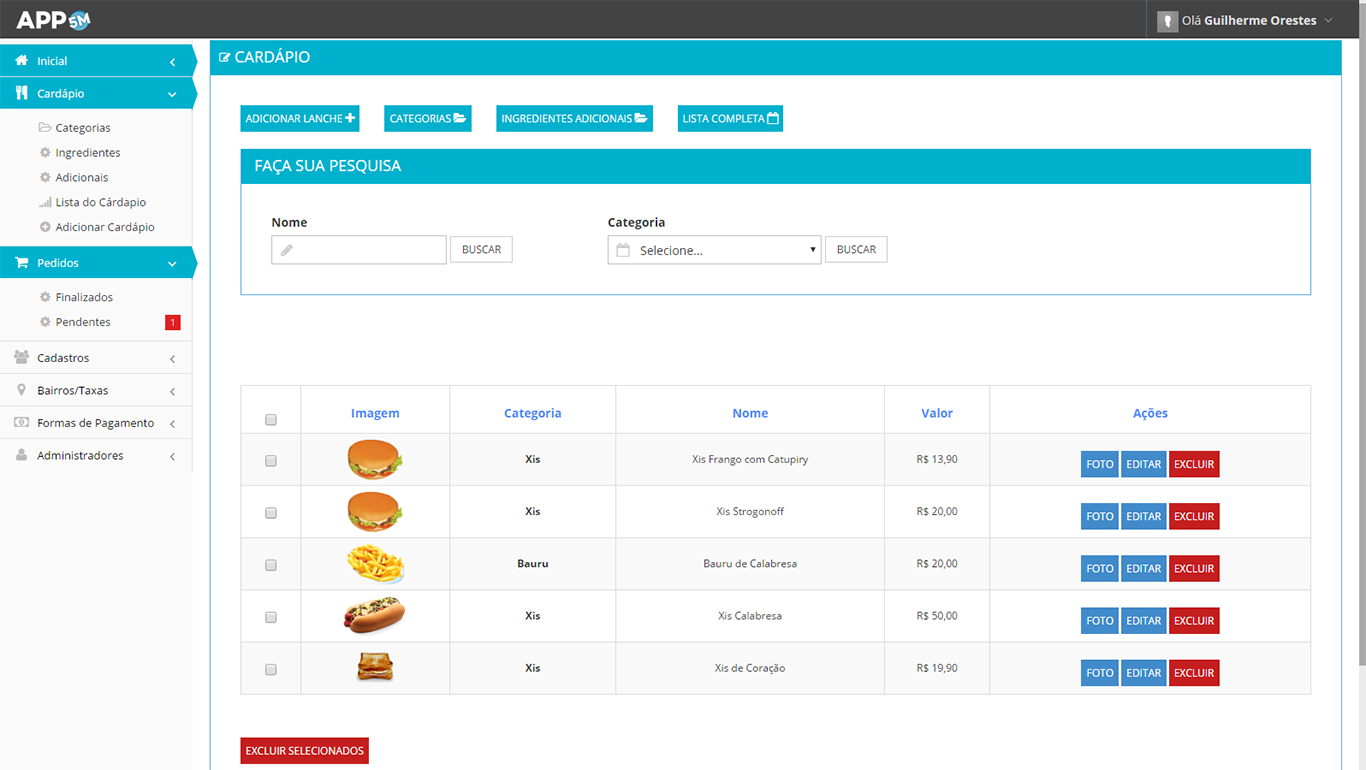Open the Categoria Selecione dropdown
This screenshot has height=770, width=1366.
pos(714,250)
